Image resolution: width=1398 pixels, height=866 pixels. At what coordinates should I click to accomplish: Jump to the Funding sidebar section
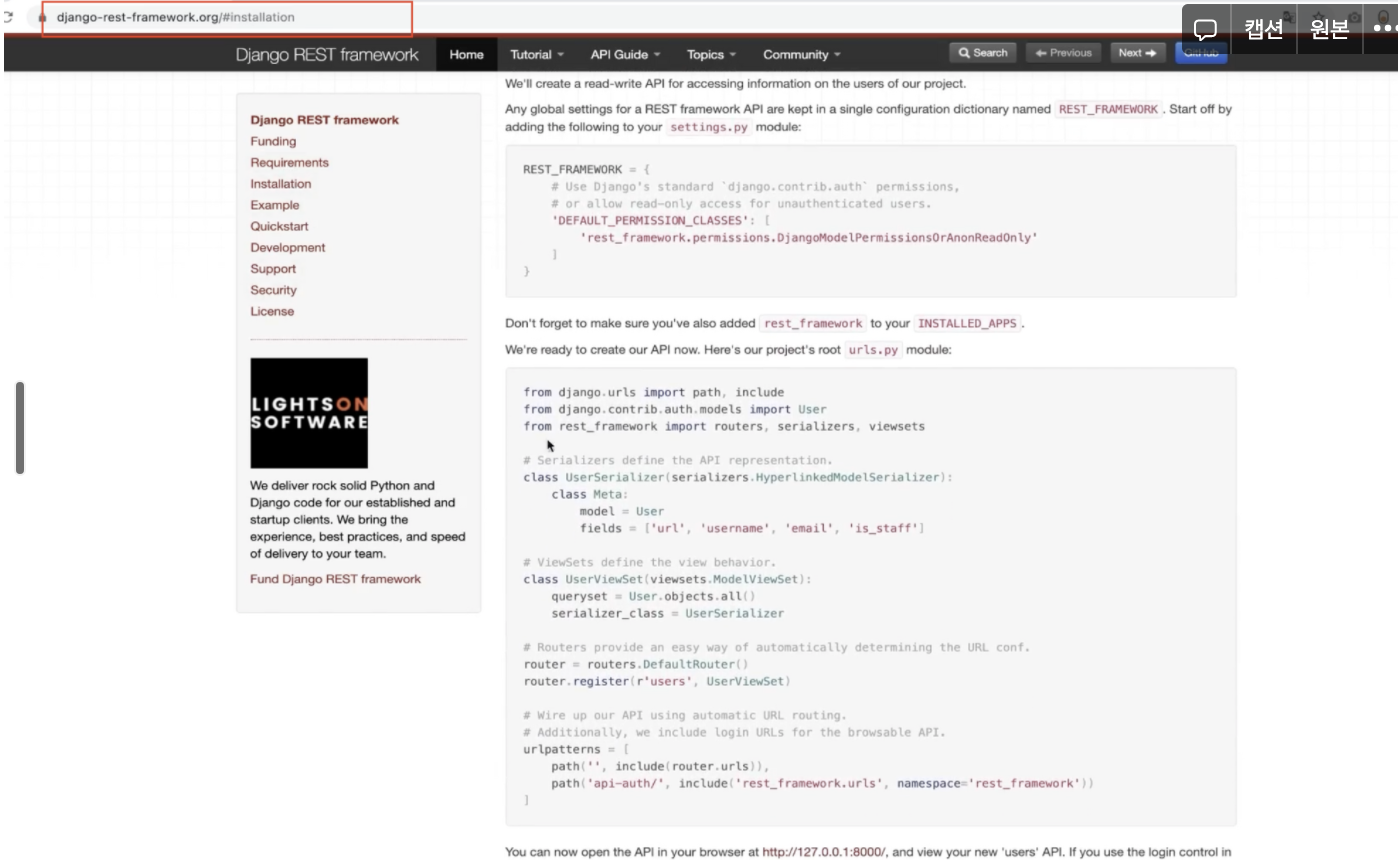[273, 141]
